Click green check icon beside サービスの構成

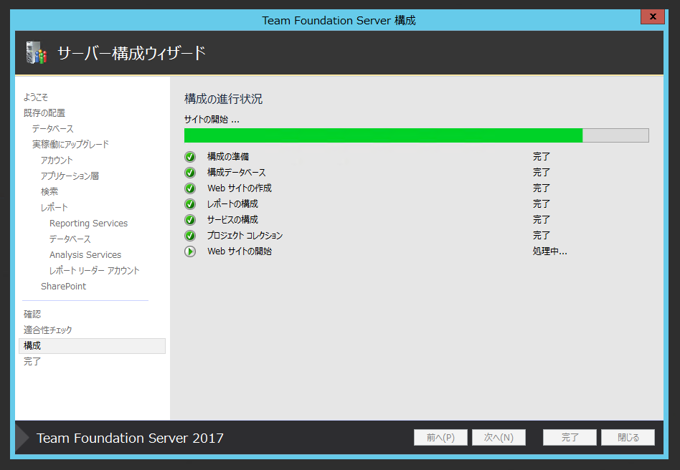(x=190, y=220)
